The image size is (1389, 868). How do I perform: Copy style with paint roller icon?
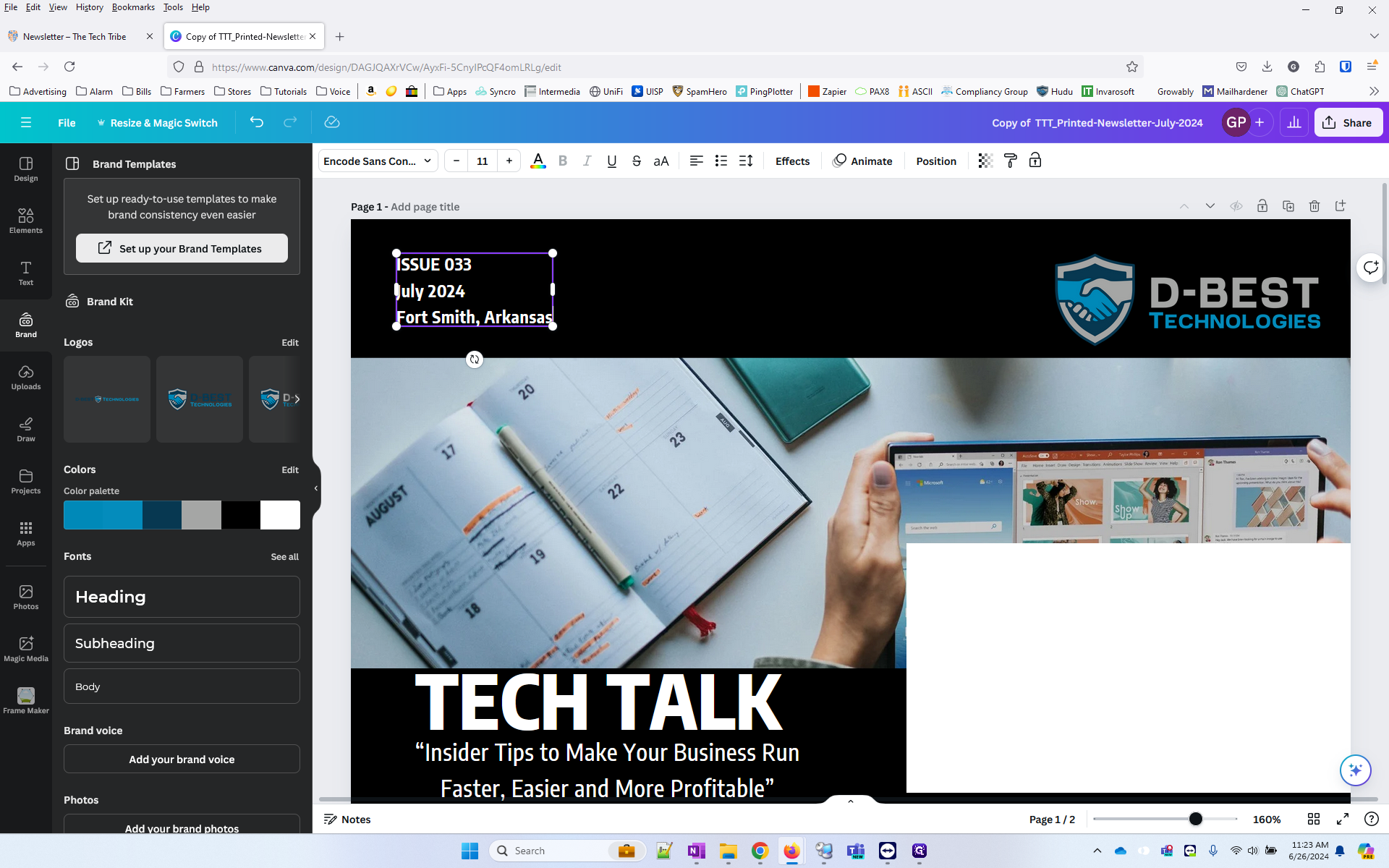tap(1011, 161)
